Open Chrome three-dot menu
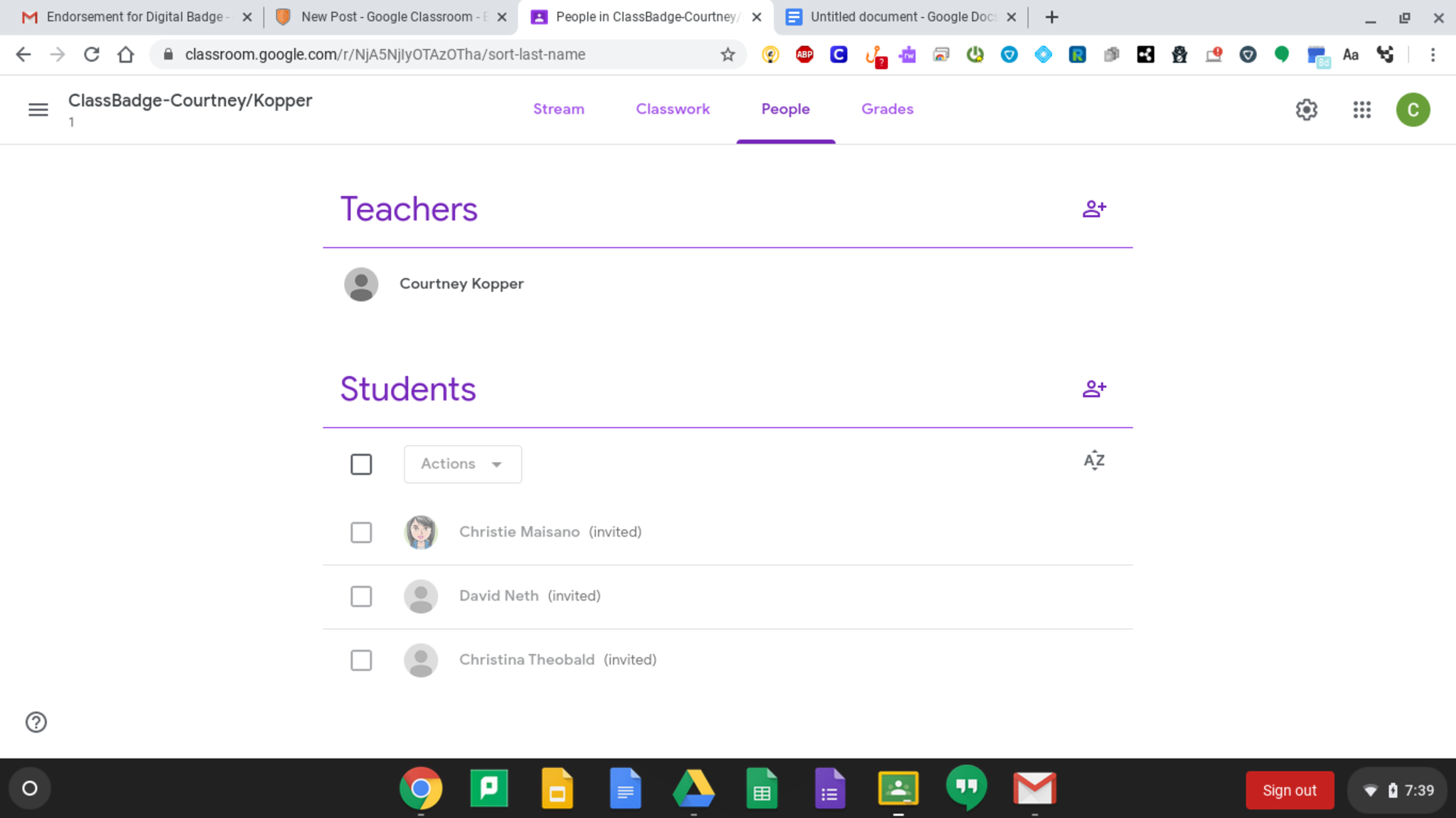Screen dimensions: 1456x818 click(1433, 55)
